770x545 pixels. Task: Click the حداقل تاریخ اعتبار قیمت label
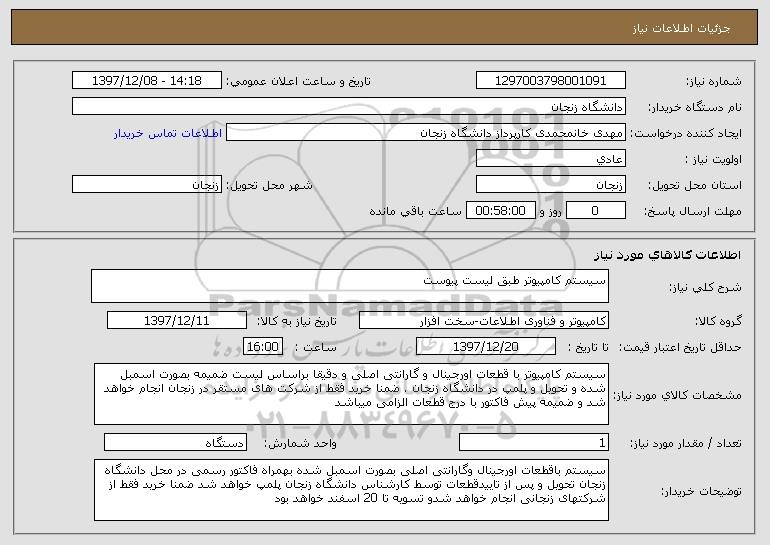[680, 347]
